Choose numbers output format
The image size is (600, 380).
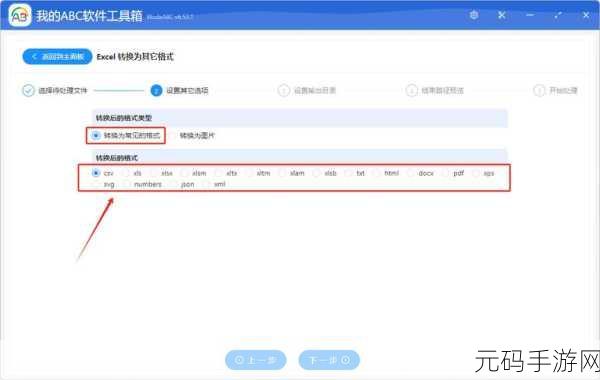pos(142,184)
